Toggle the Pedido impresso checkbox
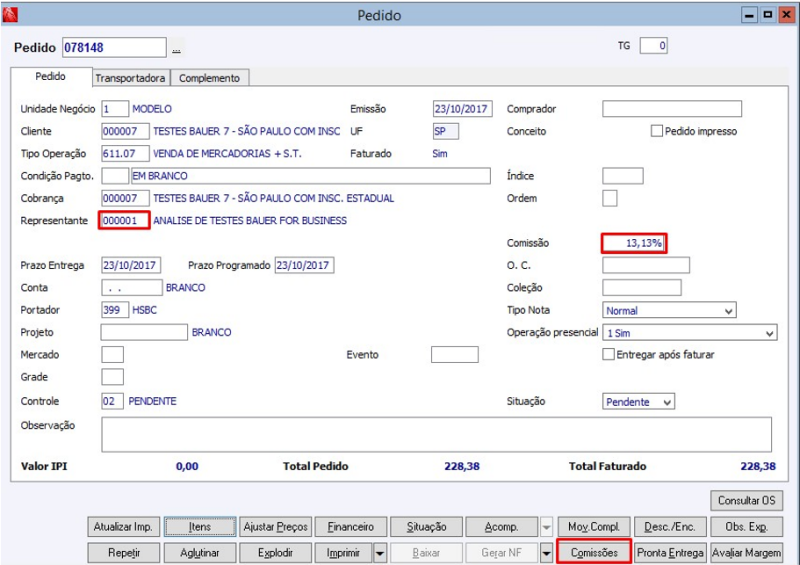This screenshot has height=565, width=800. click(x=657, y=131)
